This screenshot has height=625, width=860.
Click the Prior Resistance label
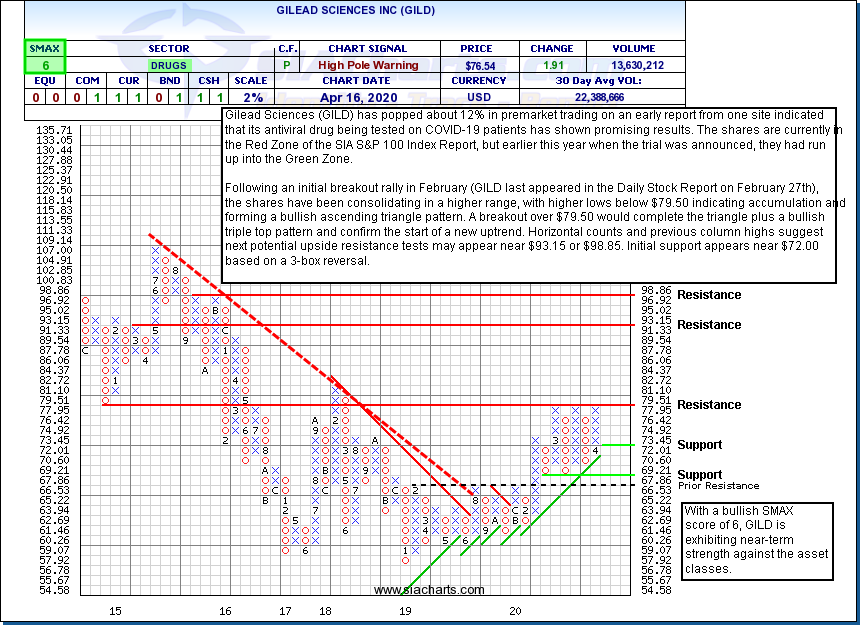[706, 486]
